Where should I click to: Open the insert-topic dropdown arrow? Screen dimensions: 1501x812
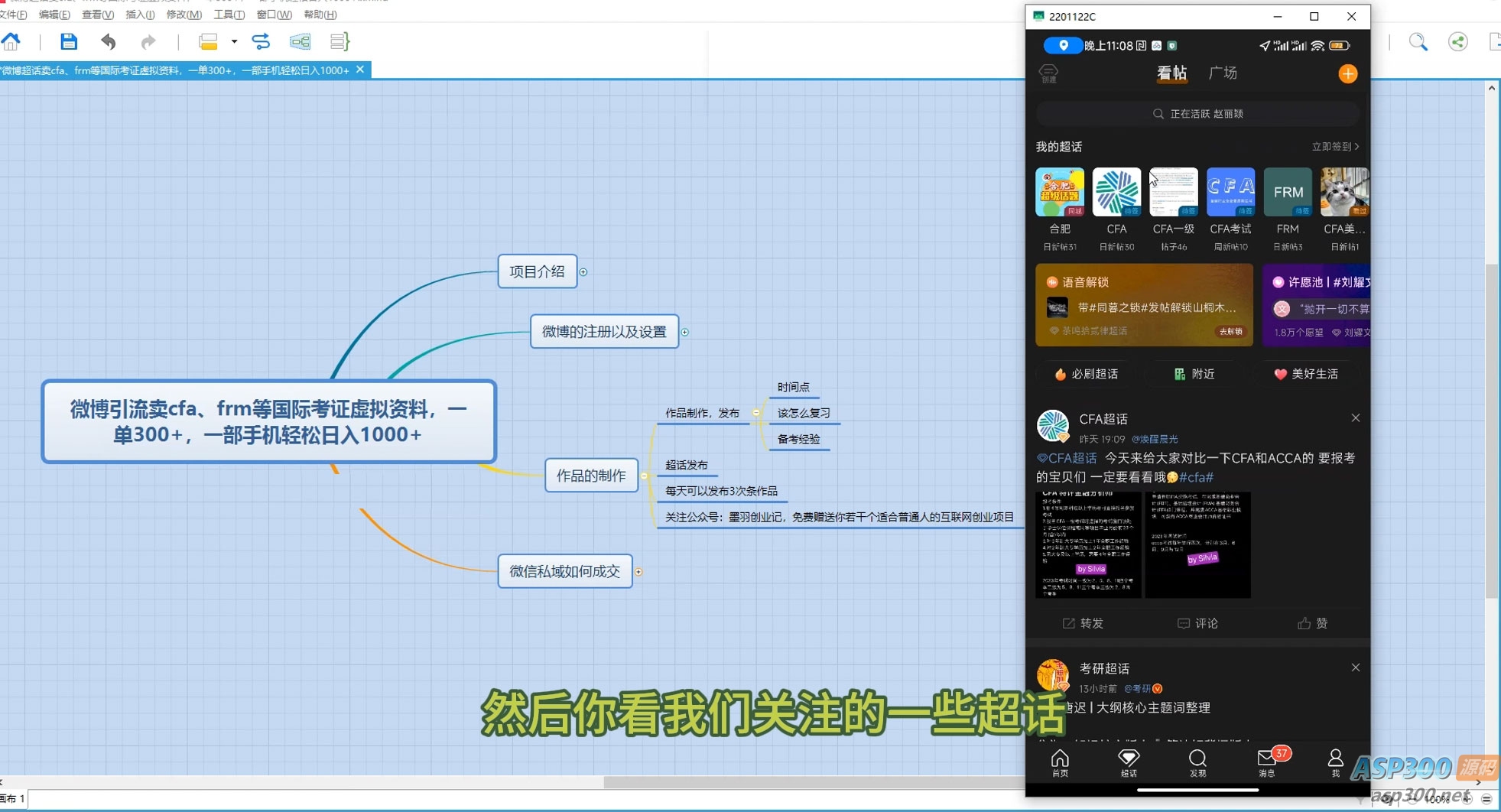pos(234,41)
